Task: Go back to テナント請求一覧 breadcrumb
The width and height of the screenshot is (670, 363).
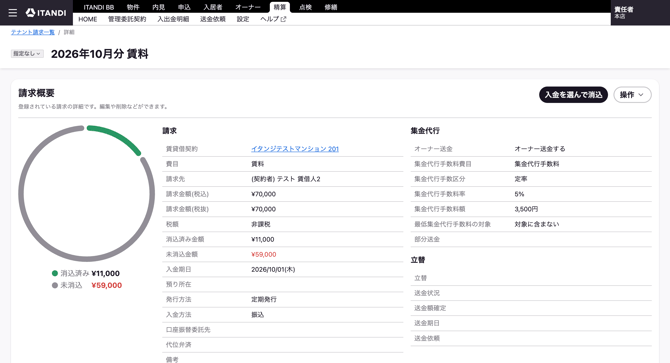Action: [x=33, y=32]
